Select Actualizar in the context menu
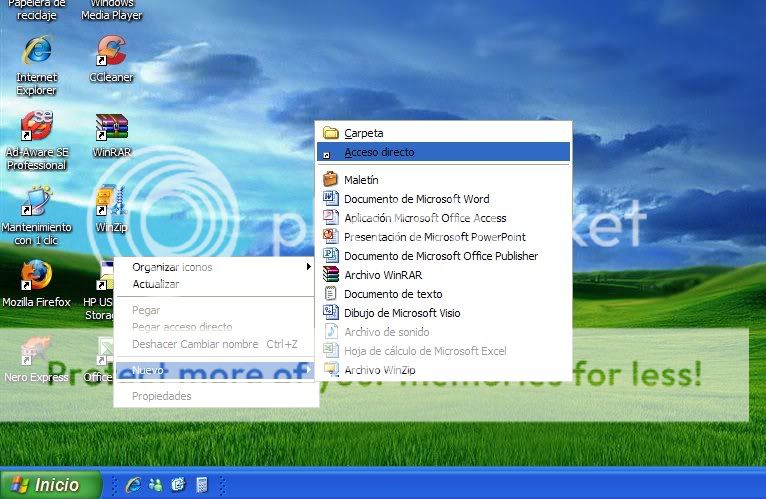 point(215,283)
